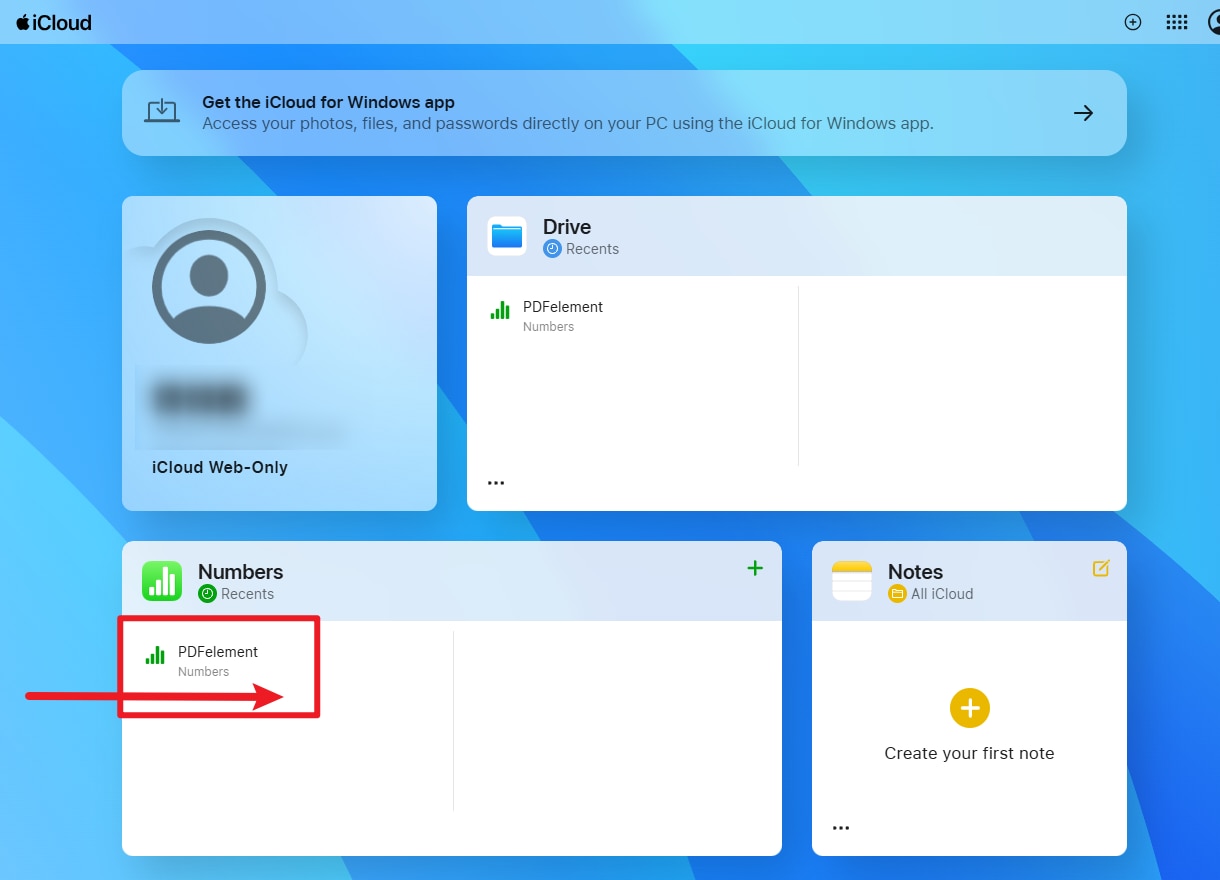Click the add widget plus icon in the toolbar

[1132, 21]
